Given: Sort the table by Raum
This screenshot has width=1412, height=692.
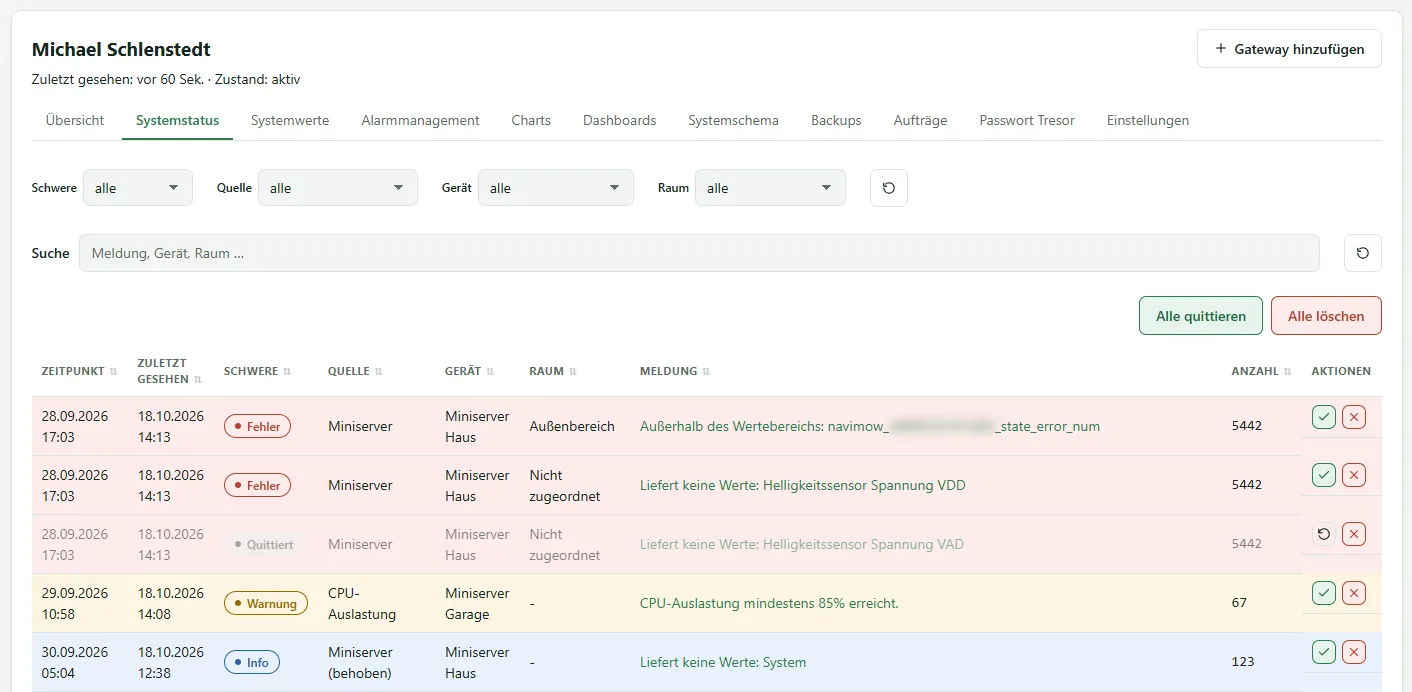Looking at the screenshot, I should [553, 371].
